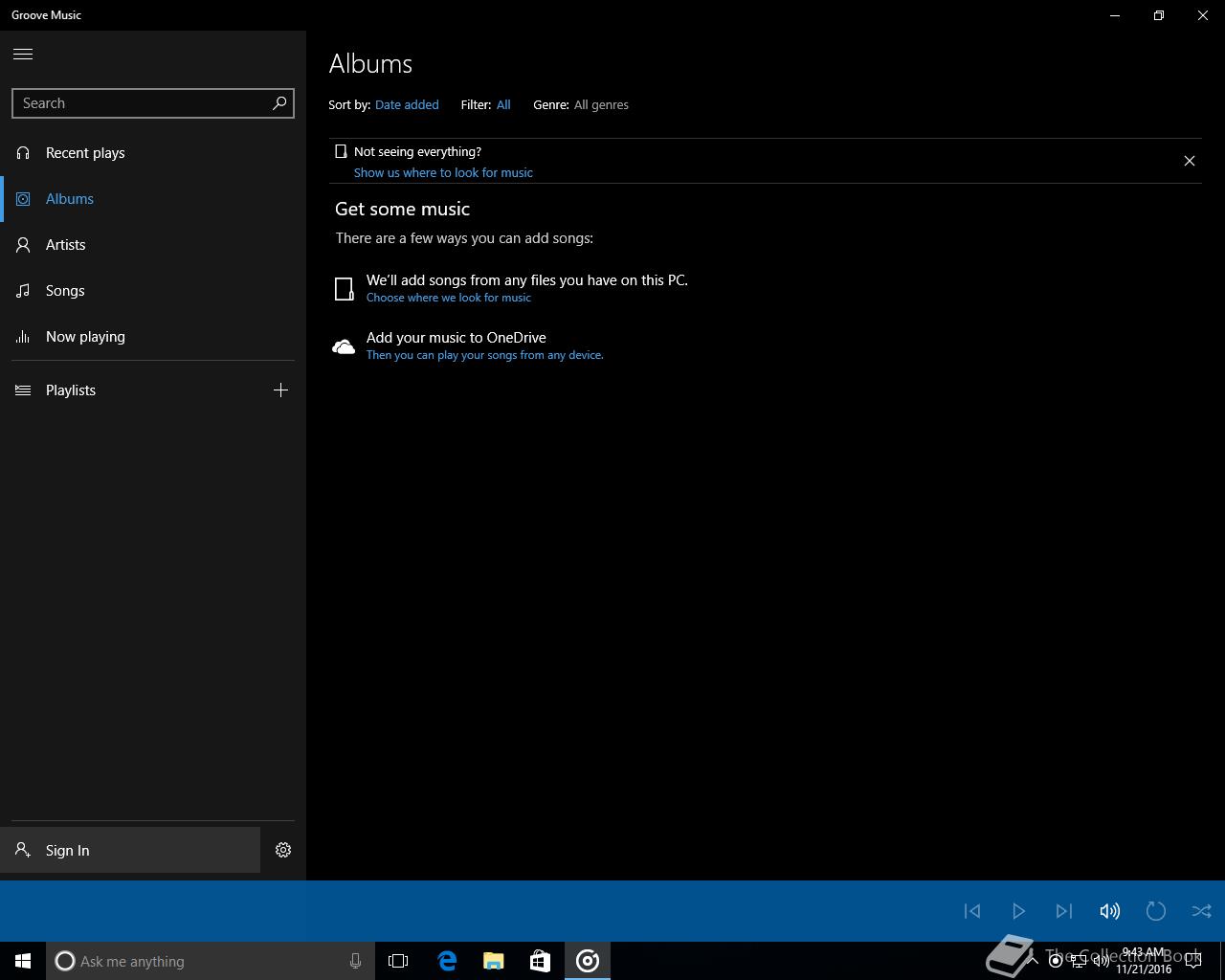Open the Windows Start menu

point(23,961)
